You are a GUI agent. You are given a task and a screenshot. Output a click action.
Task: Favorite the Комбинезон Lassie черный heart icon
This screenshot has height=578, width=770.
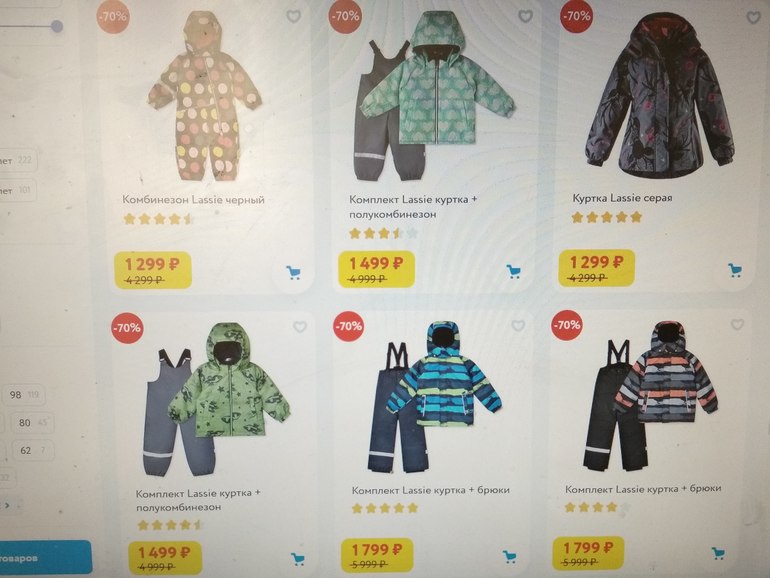click(x=294, y=17)
